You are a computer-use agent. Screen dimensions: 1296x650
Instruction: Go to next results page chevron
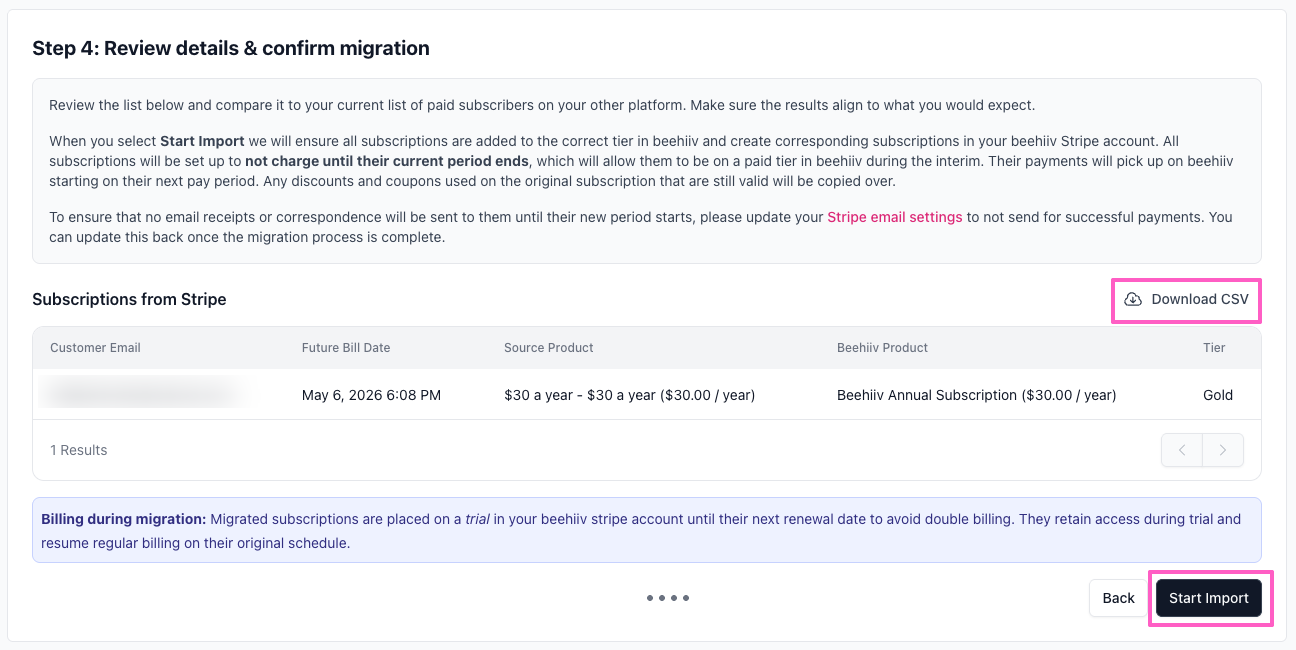point(1223,450)
